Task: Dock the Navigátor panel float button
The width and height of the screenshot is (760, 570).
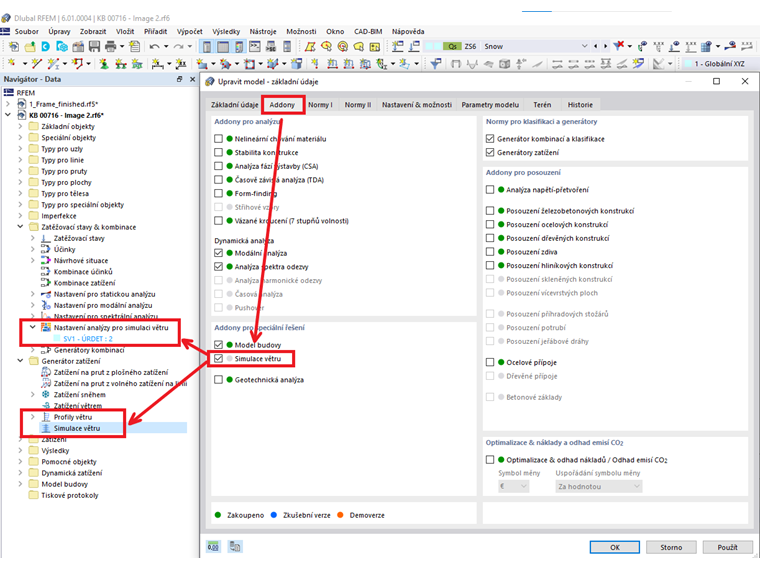Action: click(x=179, y=79)
